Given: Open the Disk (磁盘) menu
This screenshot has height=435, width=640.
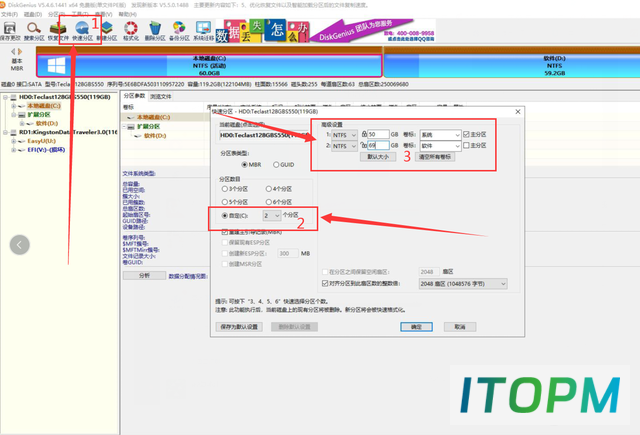Looking at the screenshot, I should click(33, 14).
